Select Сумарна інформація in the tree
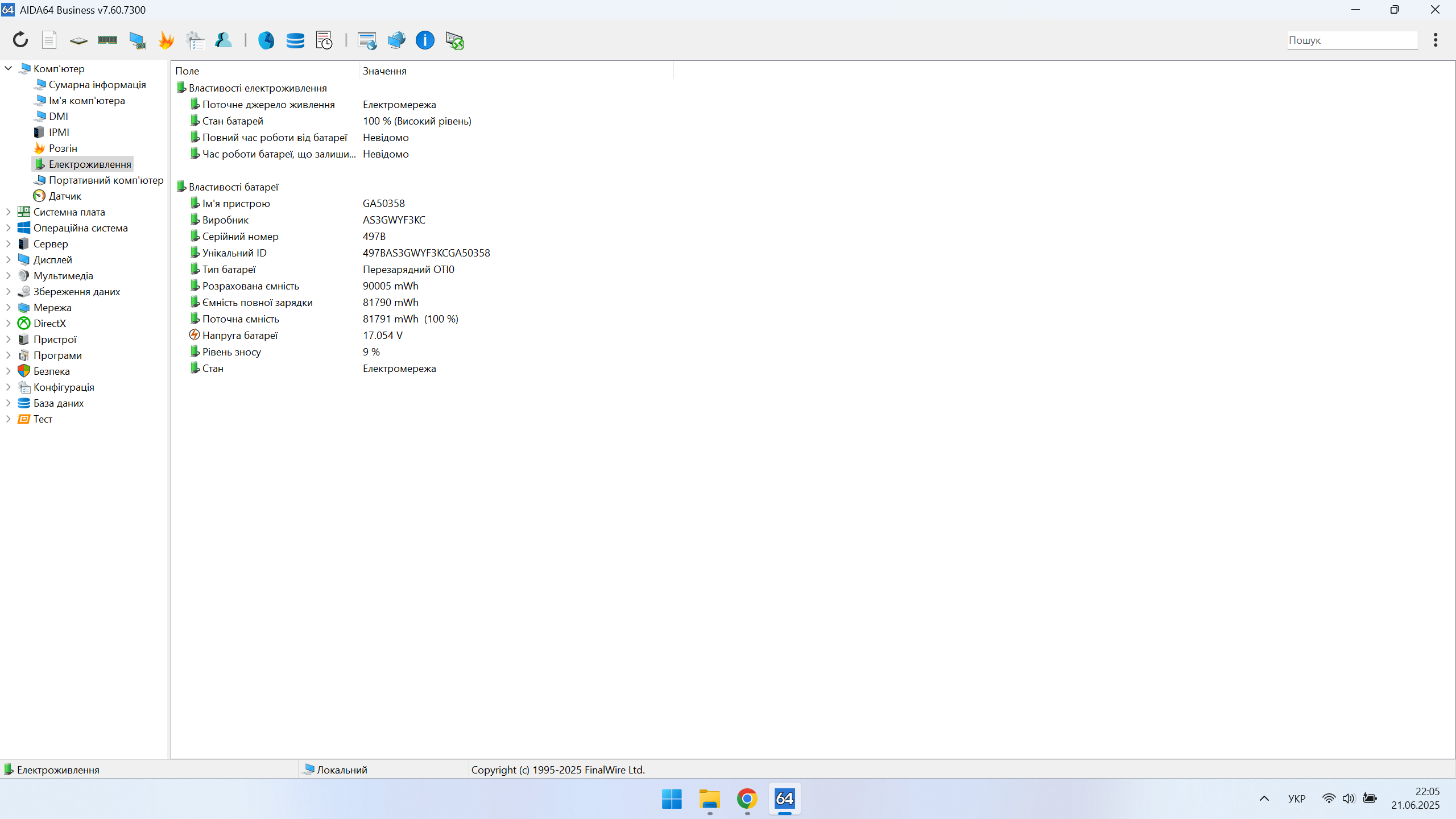1456x819 pixels. coord(97,84)
